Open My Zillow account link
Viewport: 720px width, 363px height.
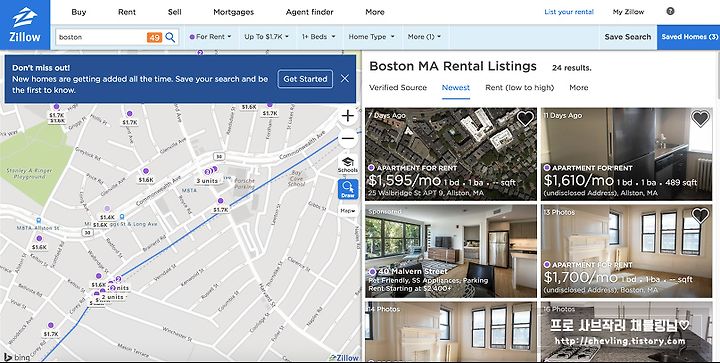click(628, 12)
